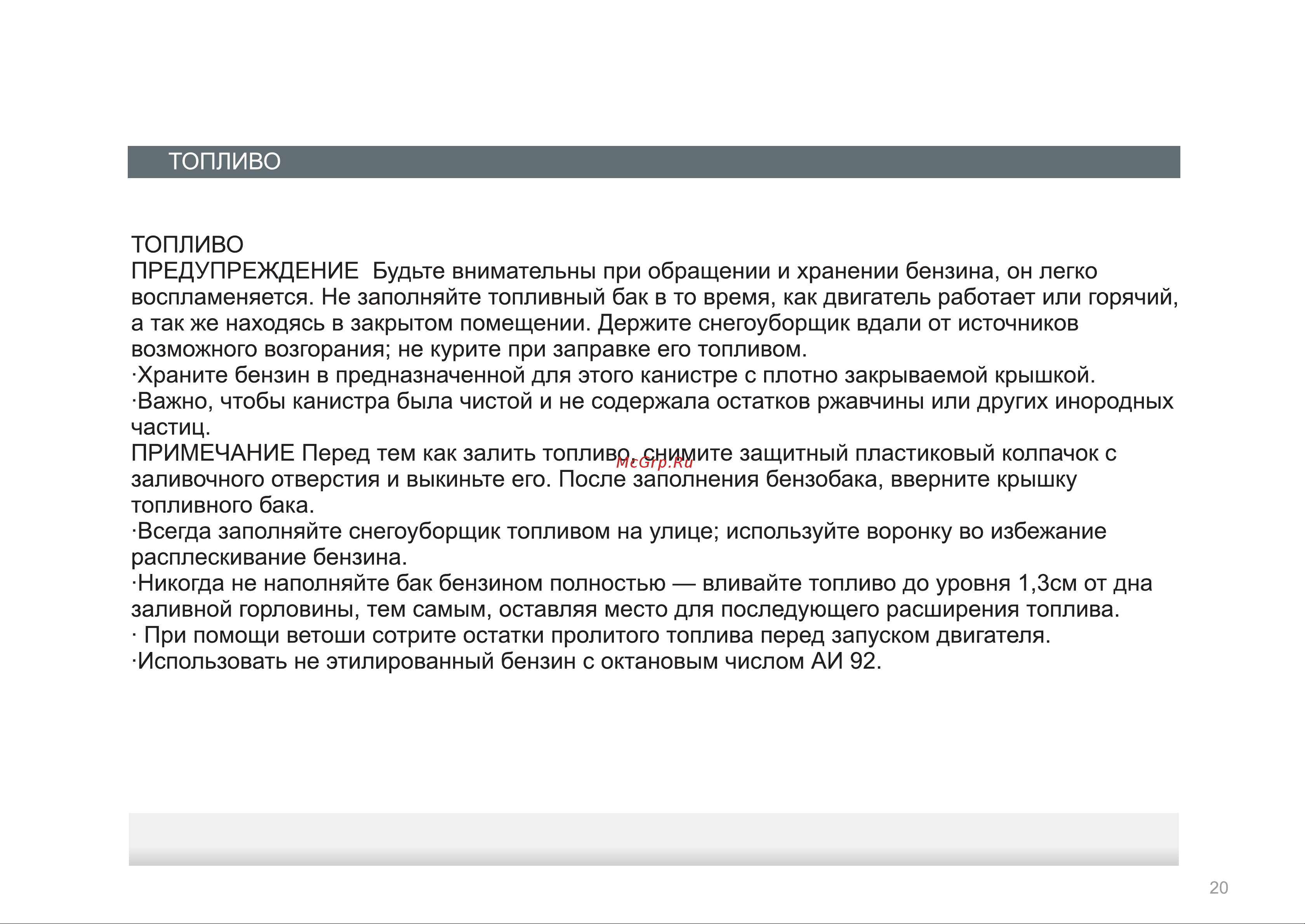
Task: Click the line starting 'Всегда заполняйте снегоуборщик'
Action: [619, 531]
